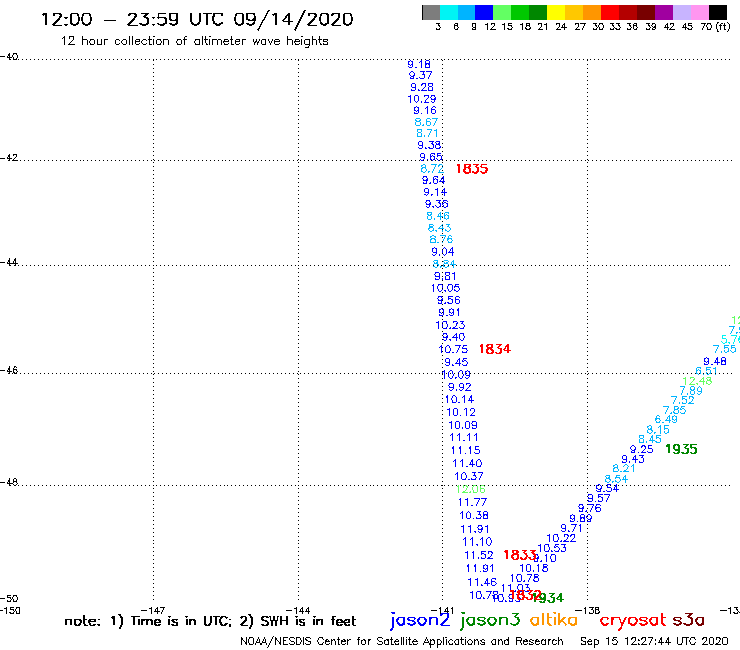Viewport: 740px width, 650px height.
Task: Click the light blue 8.67 value
Action: click(426, 122)
